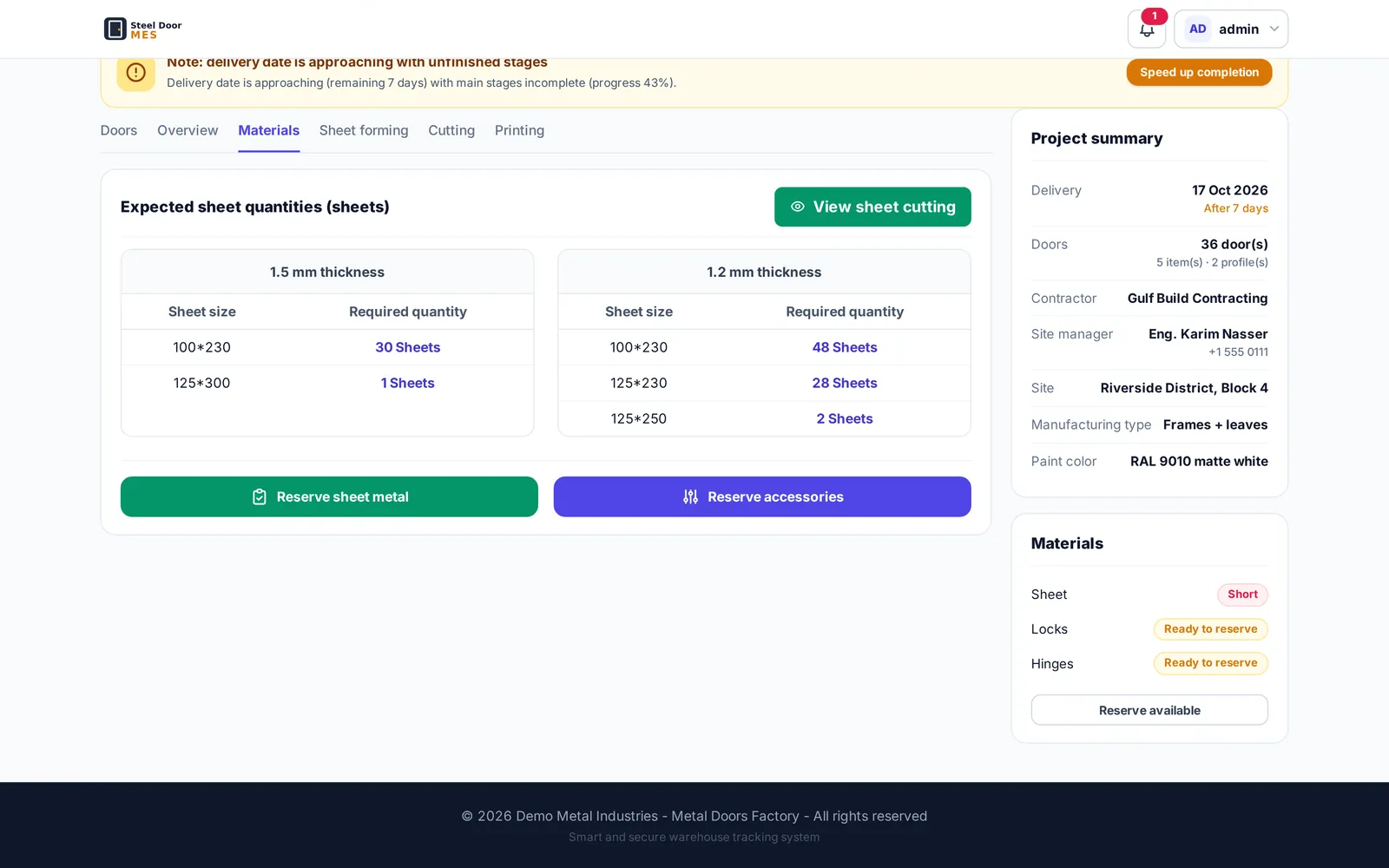The image size is (1389, 868).
Task: Click the Reserve sheet metal label
Action: (343, 496)
